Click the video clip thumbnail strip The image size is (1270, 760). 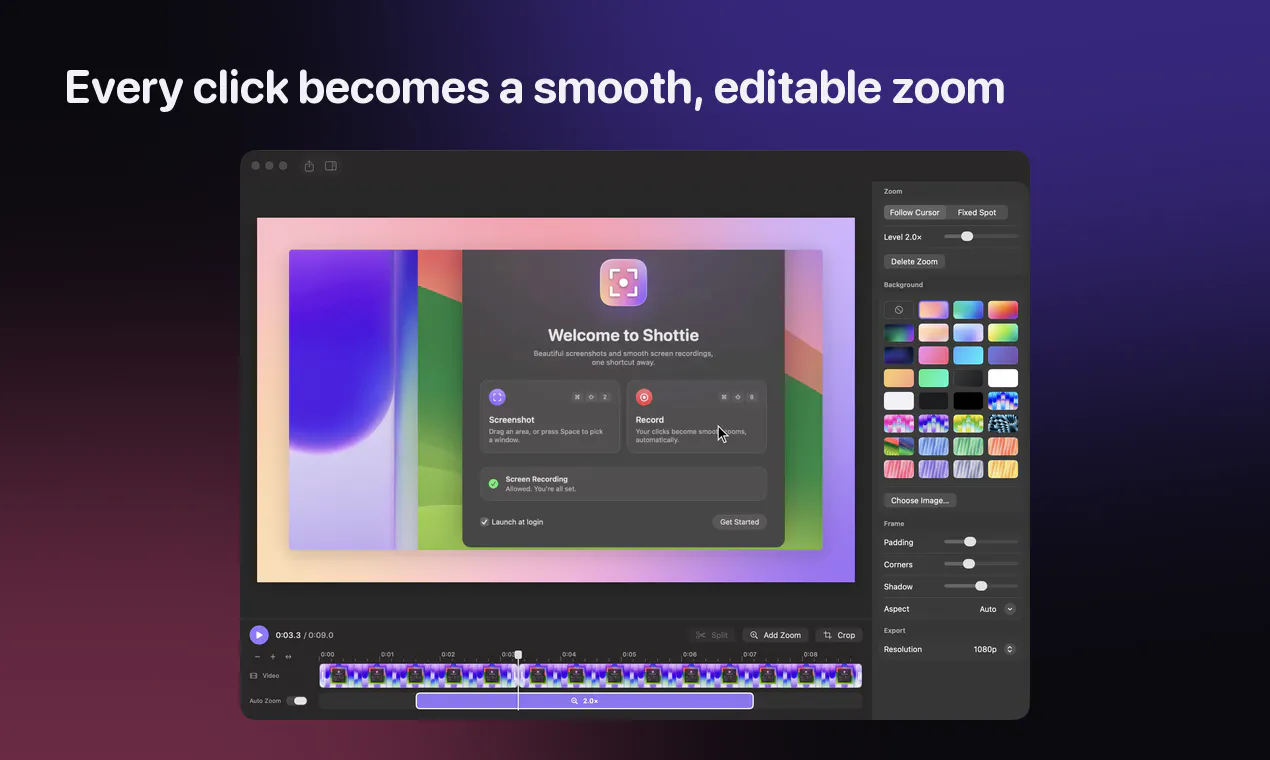[590, 676]
